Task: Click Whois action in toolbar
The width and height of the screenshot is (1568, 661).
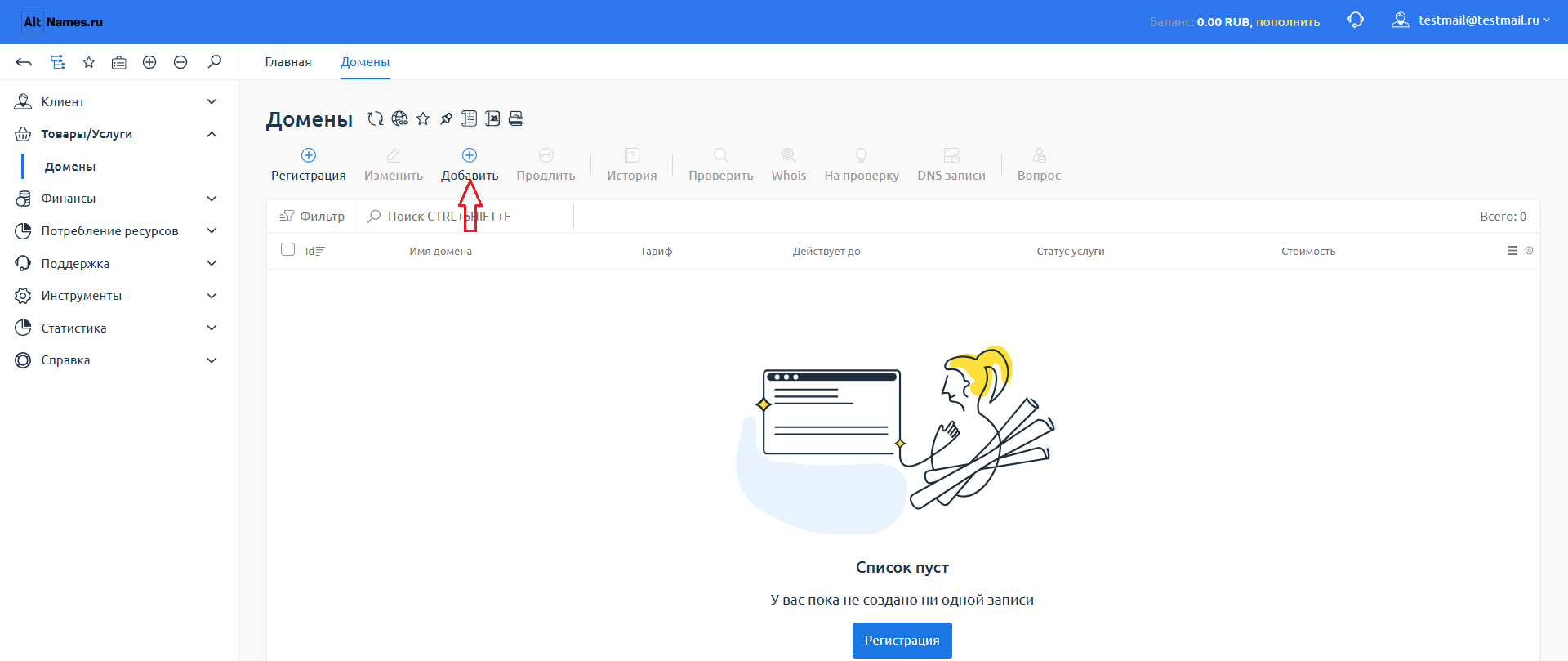Action: (x=789, y=165)
